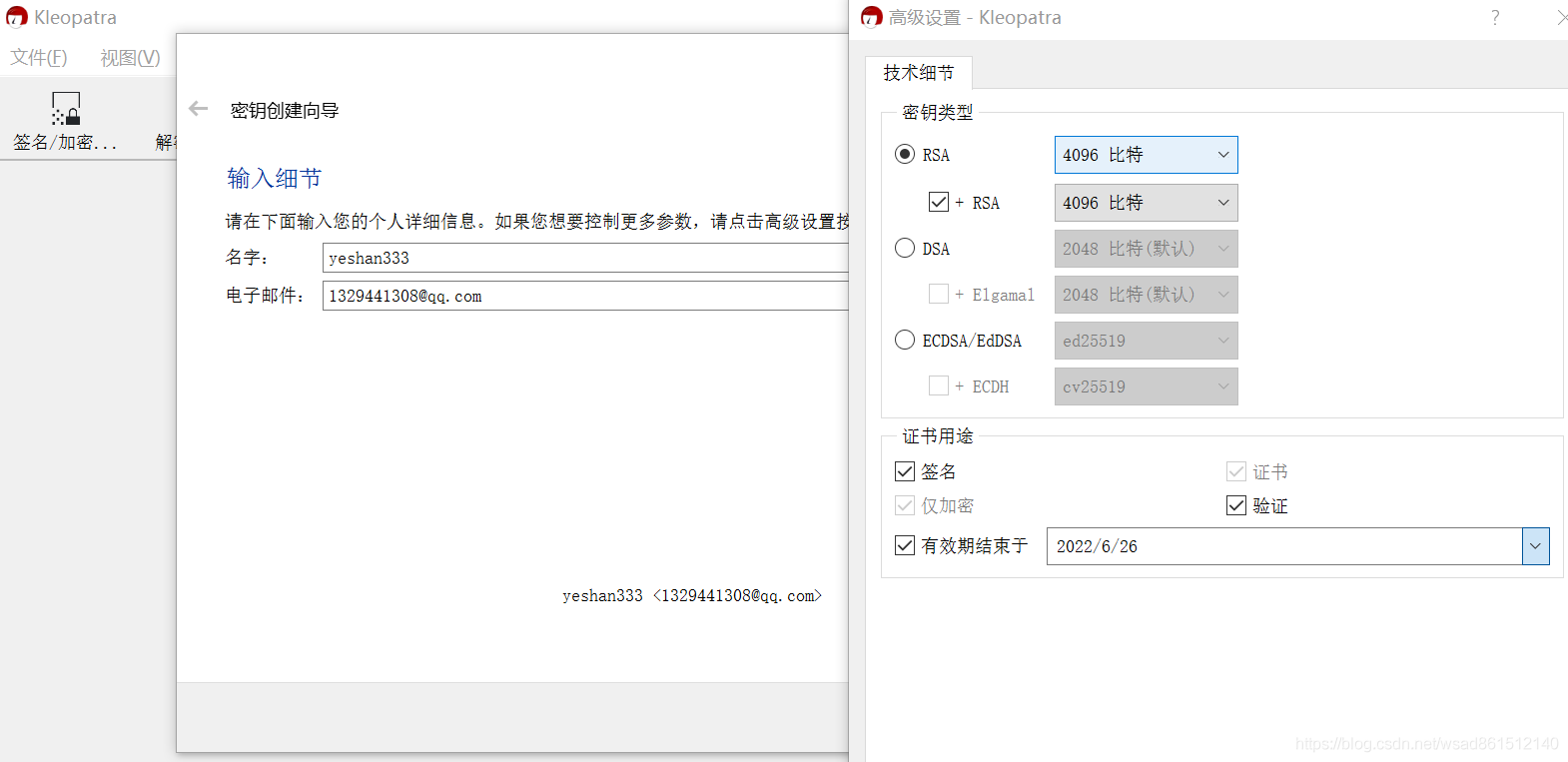Click the Kleopatra logo in the main window title
The image size is (1568, 762).
[16, 17]
